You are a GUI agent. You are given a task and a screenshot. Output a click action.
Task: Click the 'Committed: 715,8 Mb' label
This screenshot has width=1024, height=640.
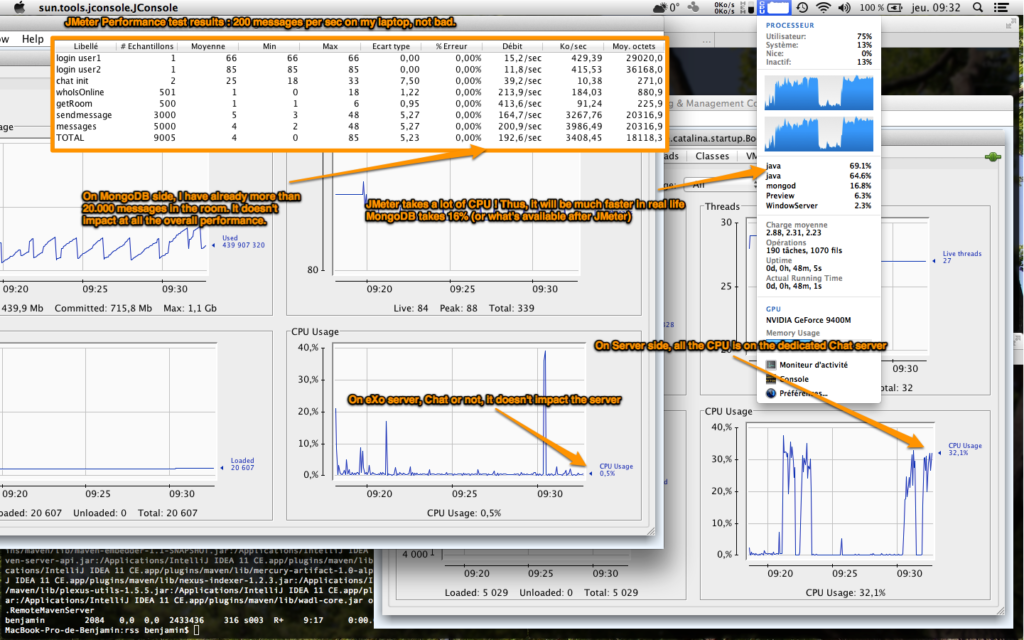pyautogui.click(x=103, y=308)
